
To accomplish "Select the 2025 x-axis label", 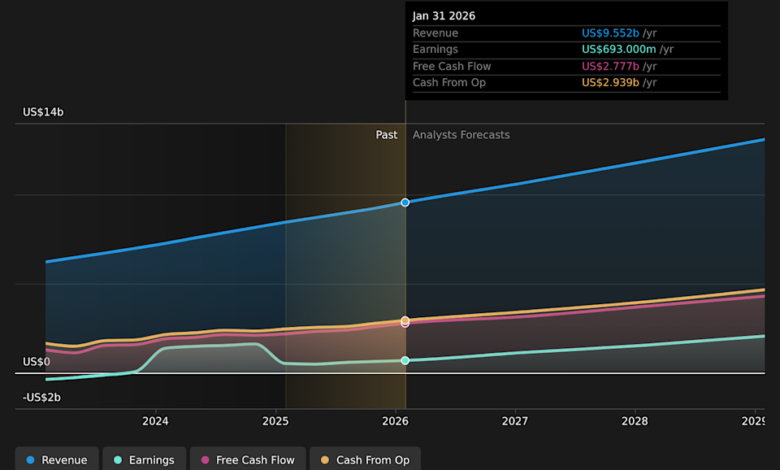I will tap(275, 422).
